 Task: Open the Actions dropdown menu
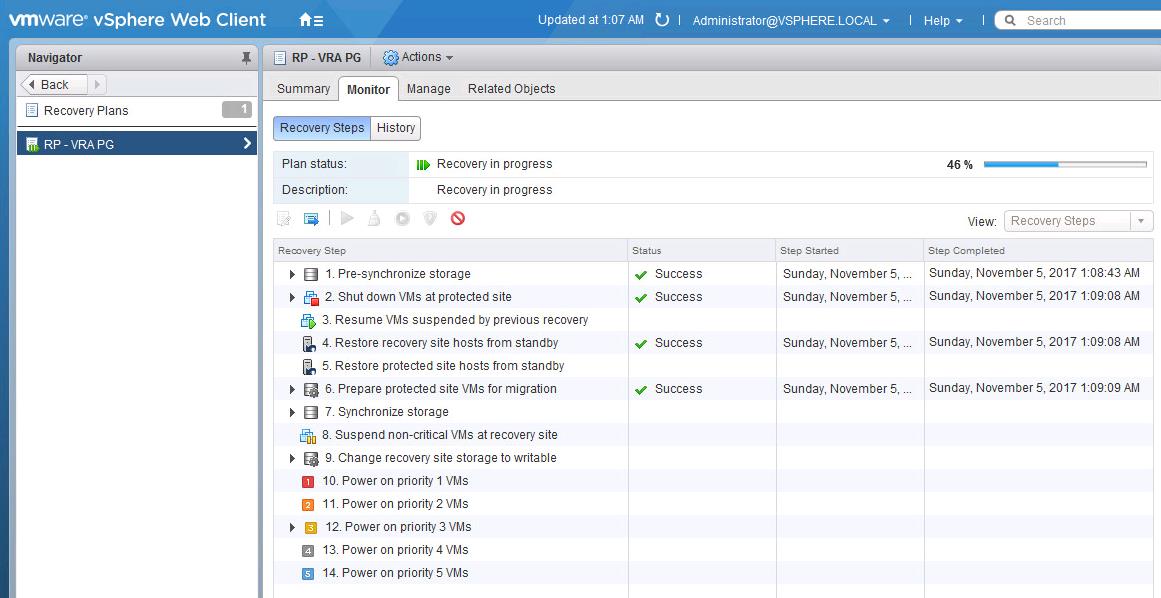point(418,58)
